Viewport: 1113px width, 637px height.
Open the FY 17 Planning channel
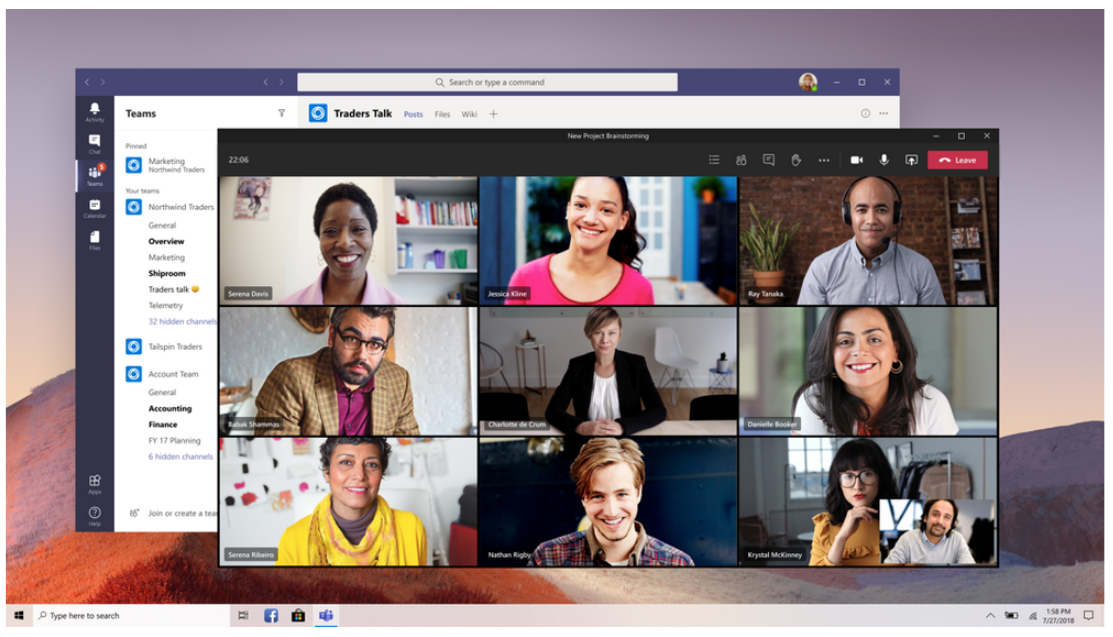(175, 440)
